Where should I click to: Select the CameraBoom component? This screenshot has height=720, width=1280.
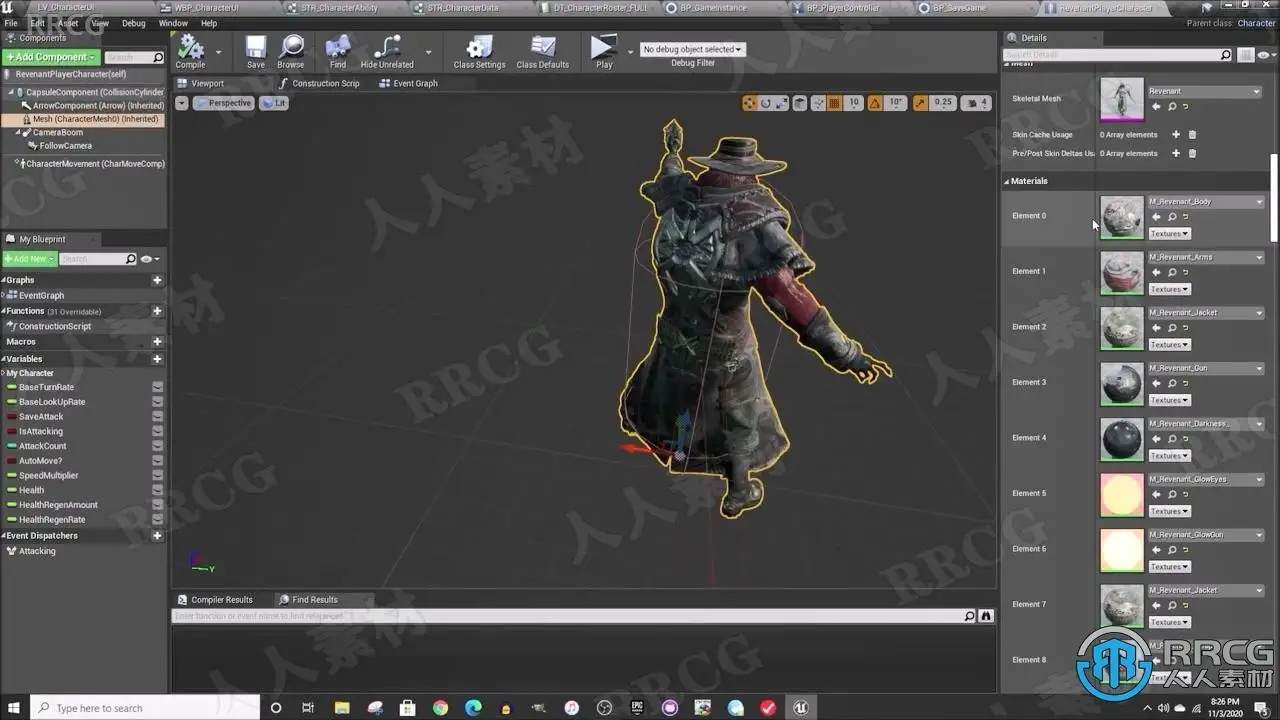coord(58,133)
